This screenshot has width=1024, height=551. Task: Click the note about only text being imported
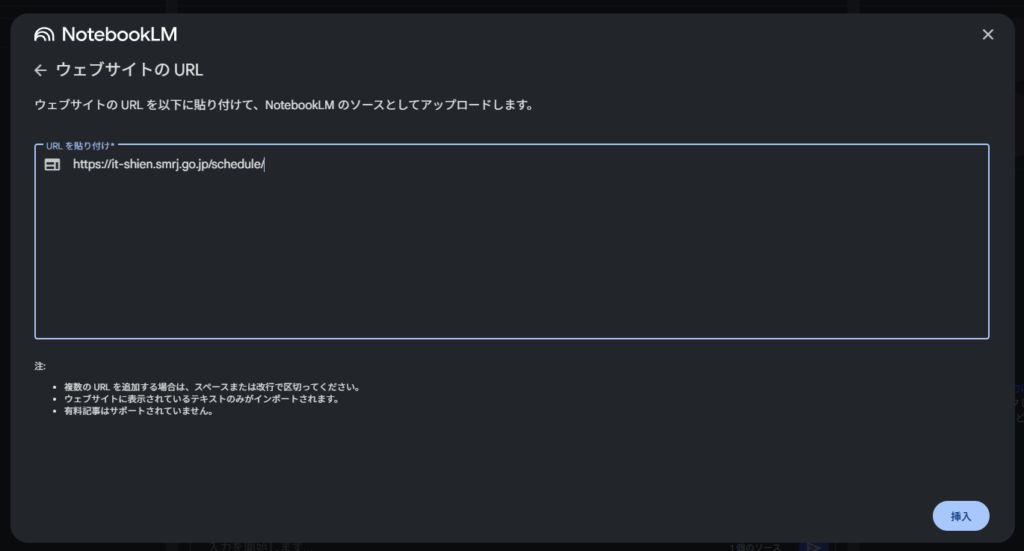point(201,399)
